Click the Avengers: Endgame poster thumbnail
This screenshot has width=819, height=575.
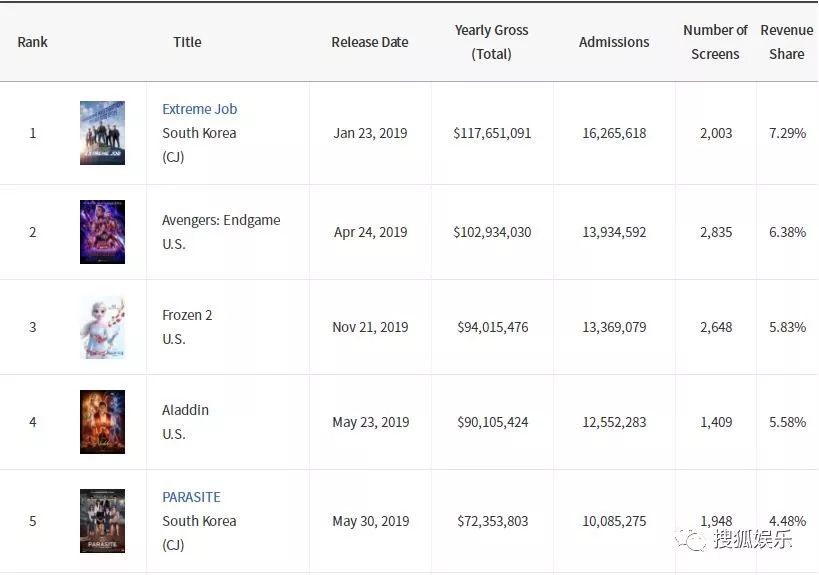[102, 232]
